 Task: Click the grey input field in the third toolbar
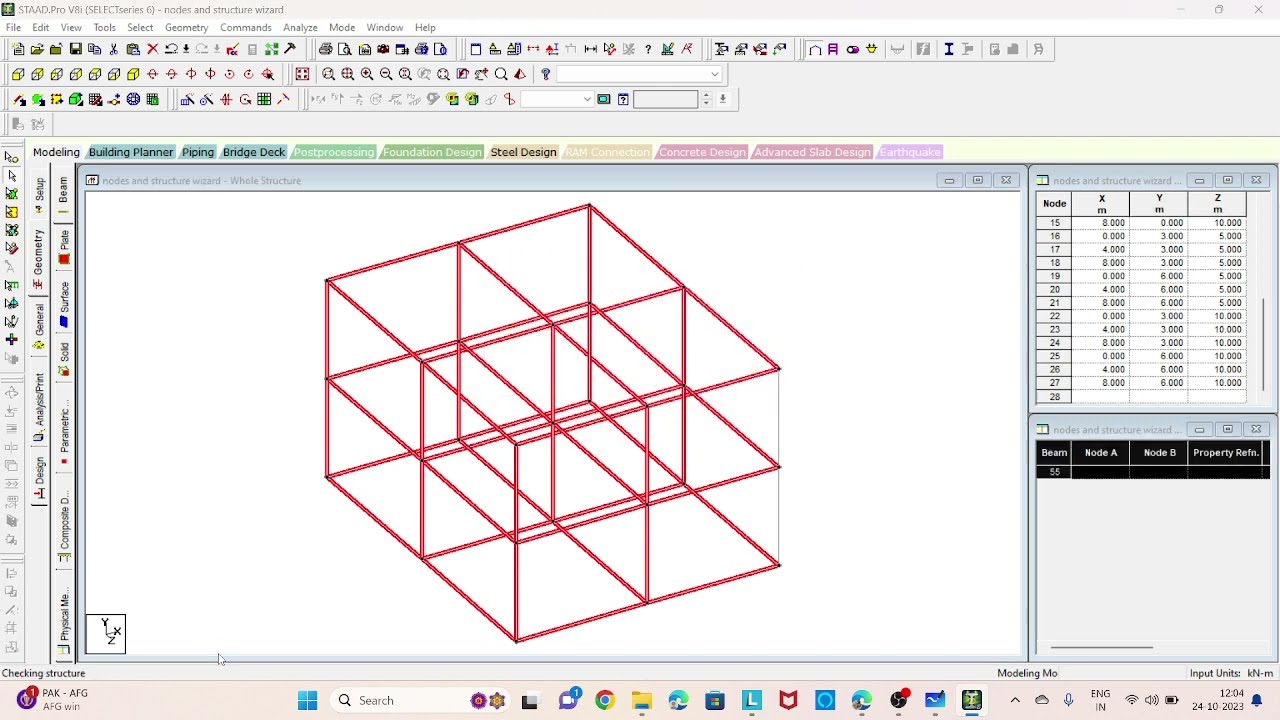pos(665,99)
